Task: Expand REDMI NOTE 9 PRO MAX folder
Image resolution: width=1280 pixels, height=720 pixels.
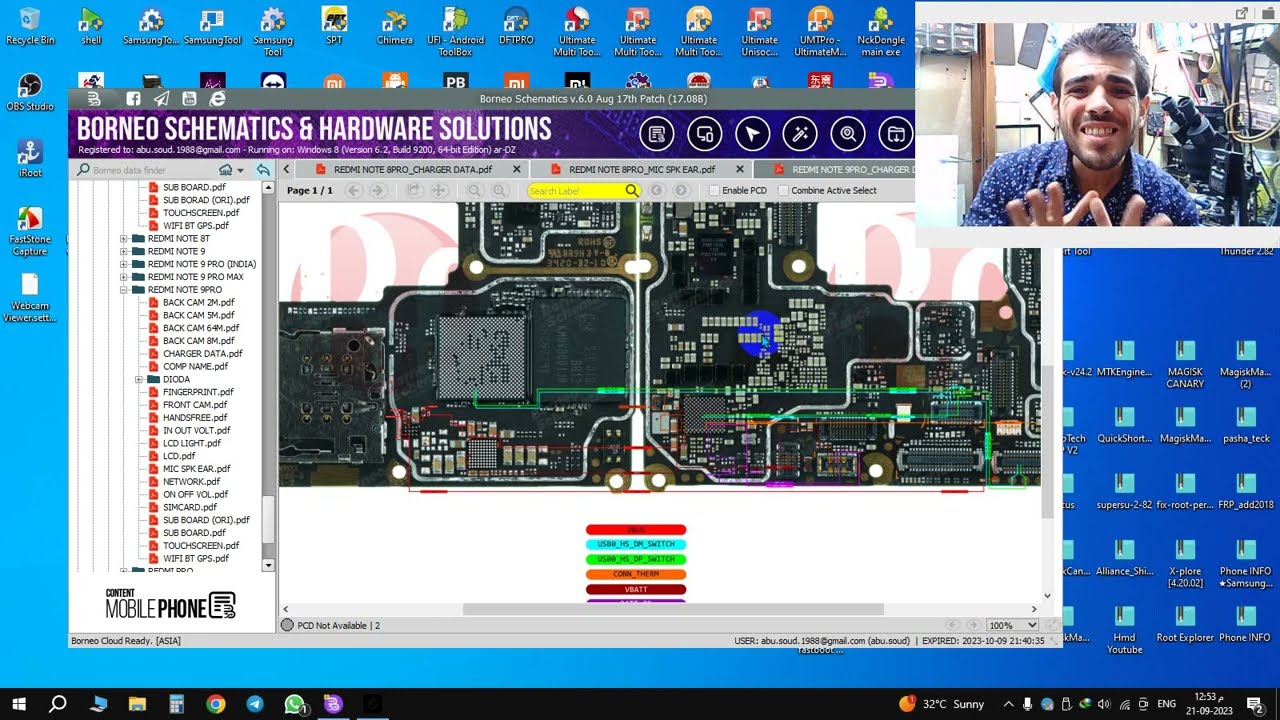Action: click(x=124, y=277)
